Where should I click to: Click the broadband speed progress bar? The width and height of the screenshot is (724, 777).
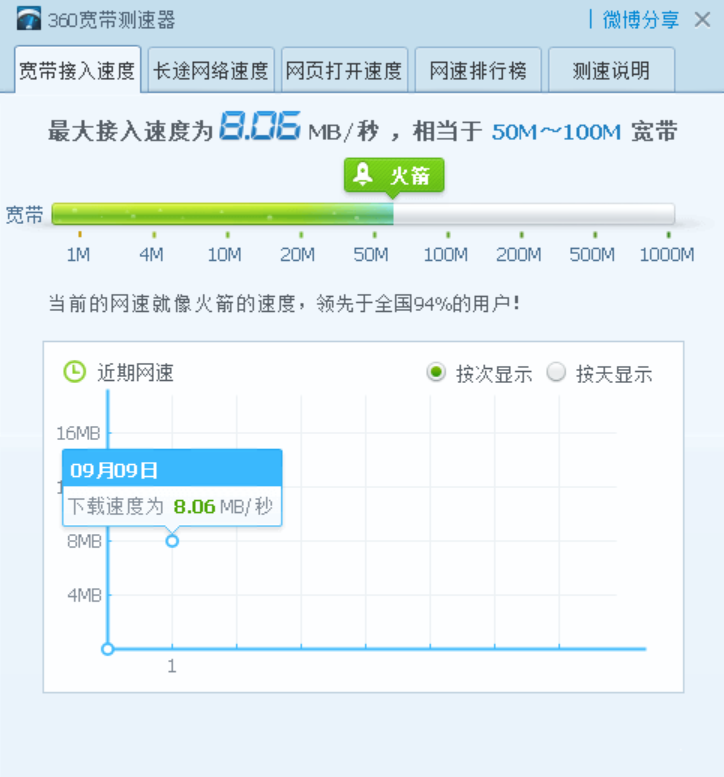[x=363, y=214]
